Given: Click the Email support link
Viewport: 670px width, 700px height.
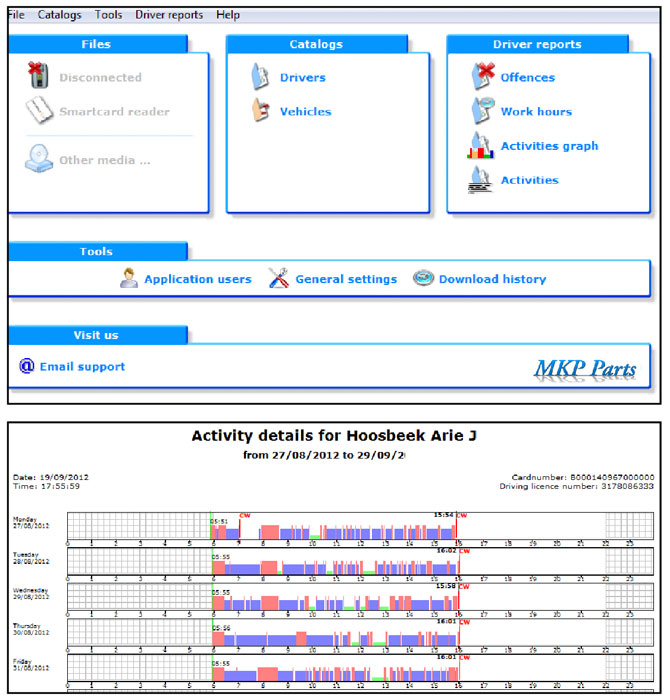Looking at the screenshot, I should (x=82, y=367).
